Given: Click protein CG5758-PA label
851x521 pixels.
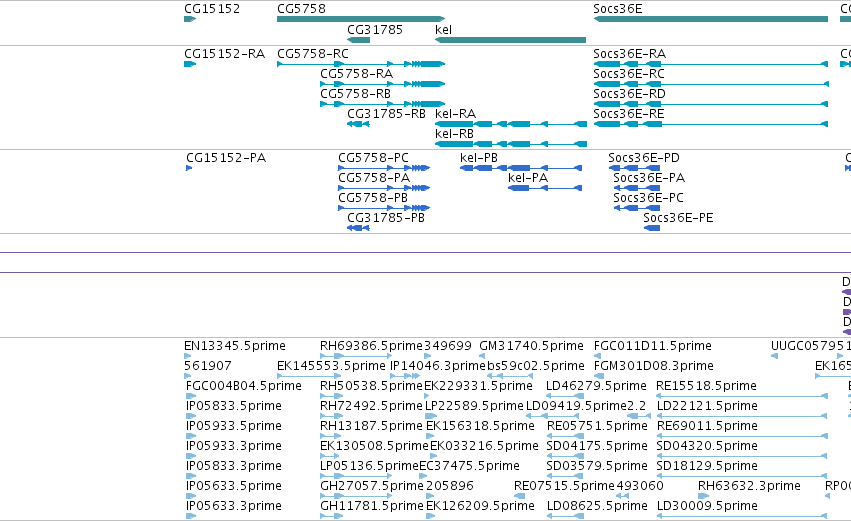Looking at the screenshot, I should point(374,178).
